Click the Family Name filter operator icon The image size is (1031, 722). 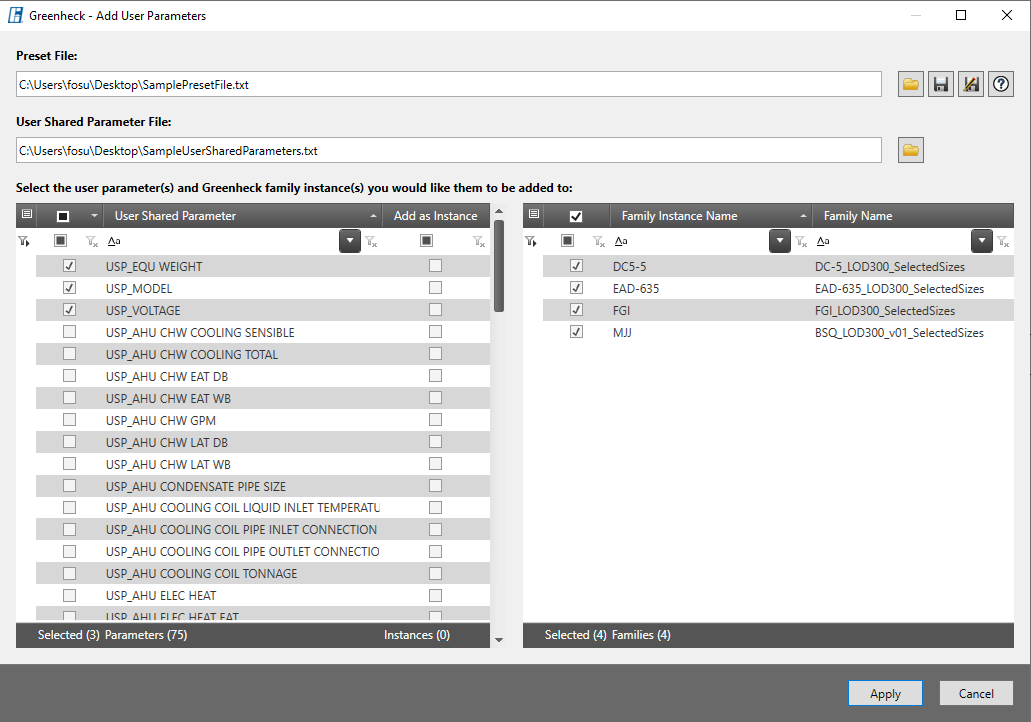point(823,241)
